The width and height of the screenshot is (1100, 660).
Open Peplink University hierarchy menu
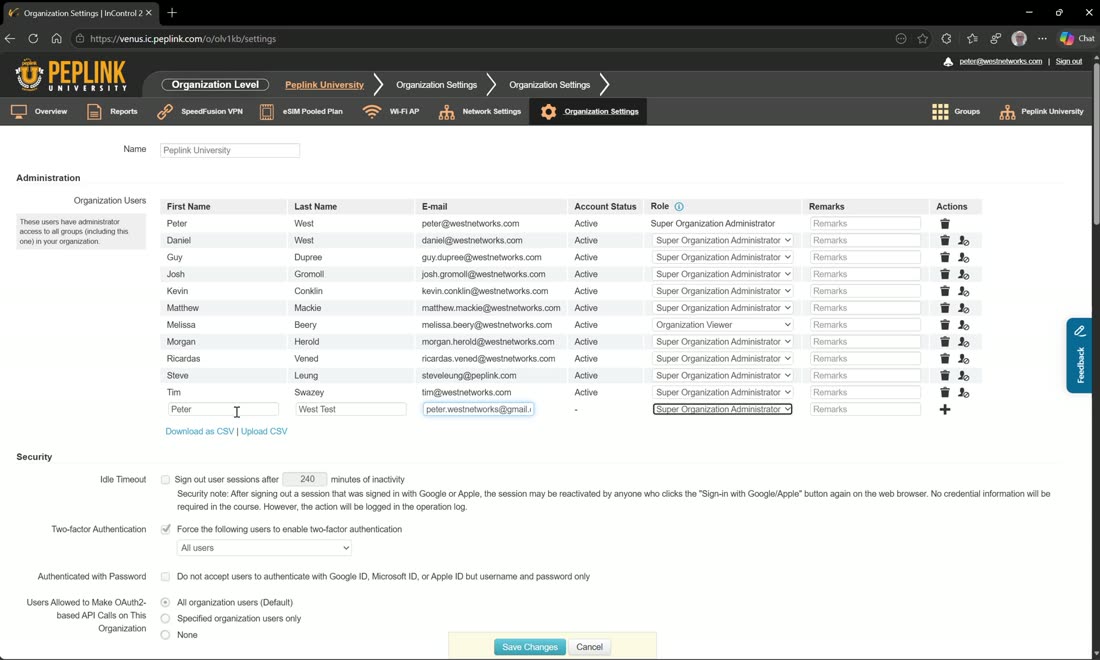point(1042,112)
